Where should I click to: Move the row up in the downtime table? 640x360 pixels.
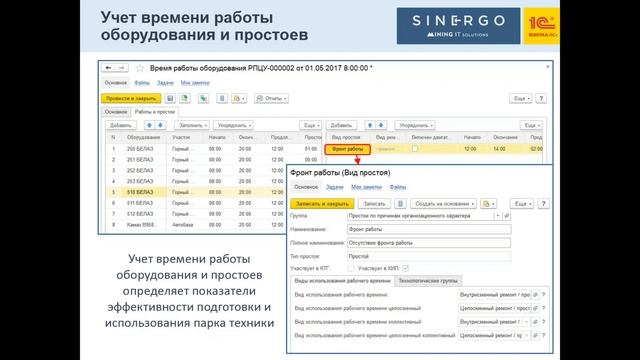coord(370,125)
